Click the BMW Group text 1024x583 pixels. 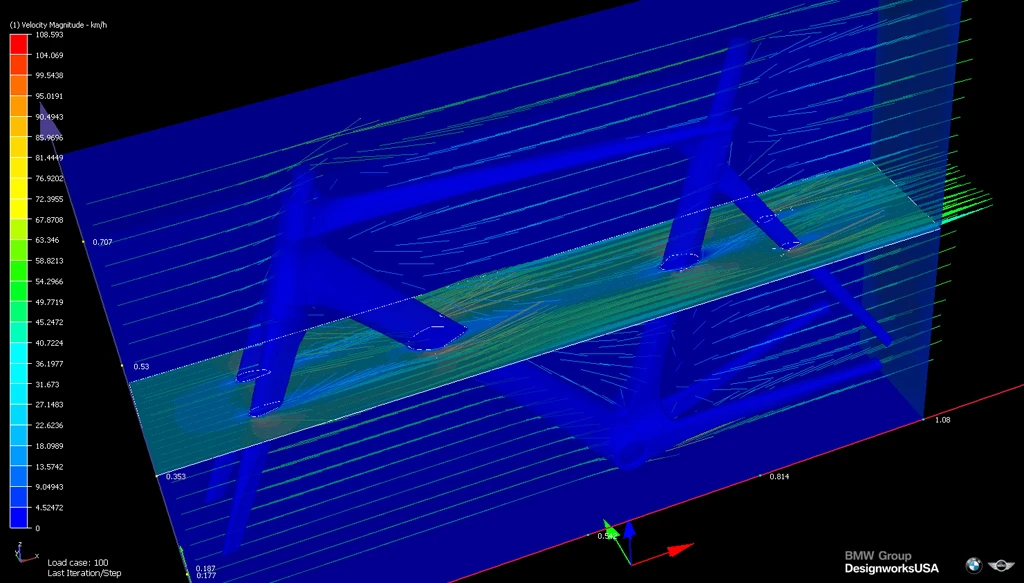pos(878,556)
